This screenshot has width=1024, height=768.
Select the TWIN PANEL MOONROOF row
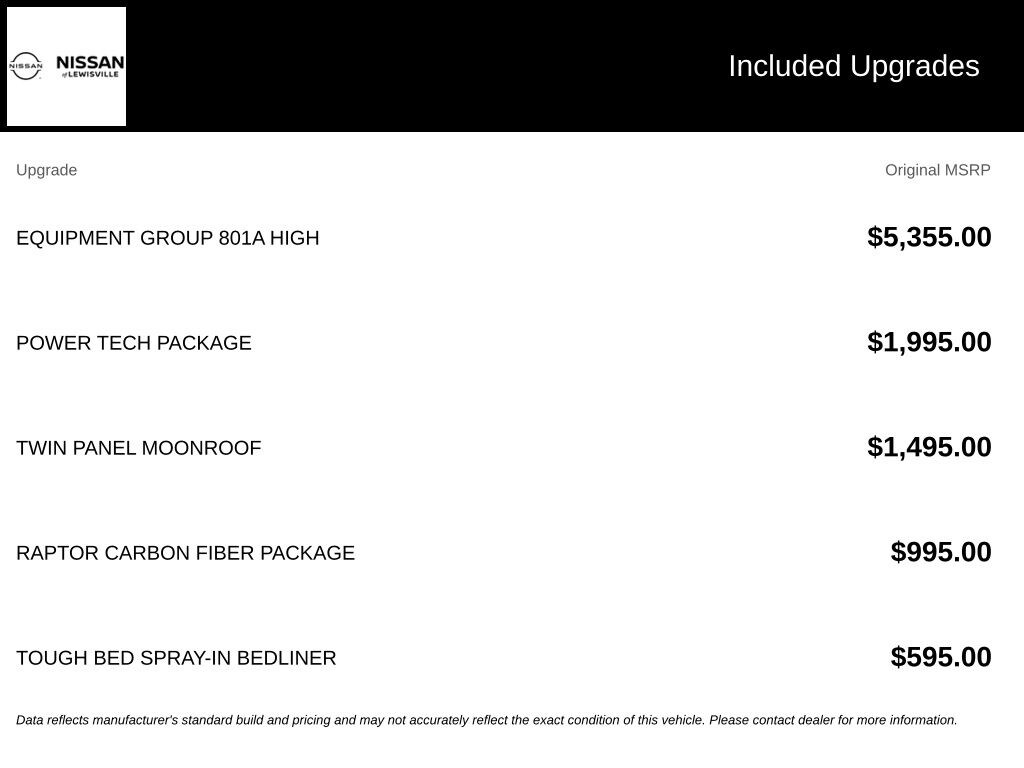[x=504, y=448]
